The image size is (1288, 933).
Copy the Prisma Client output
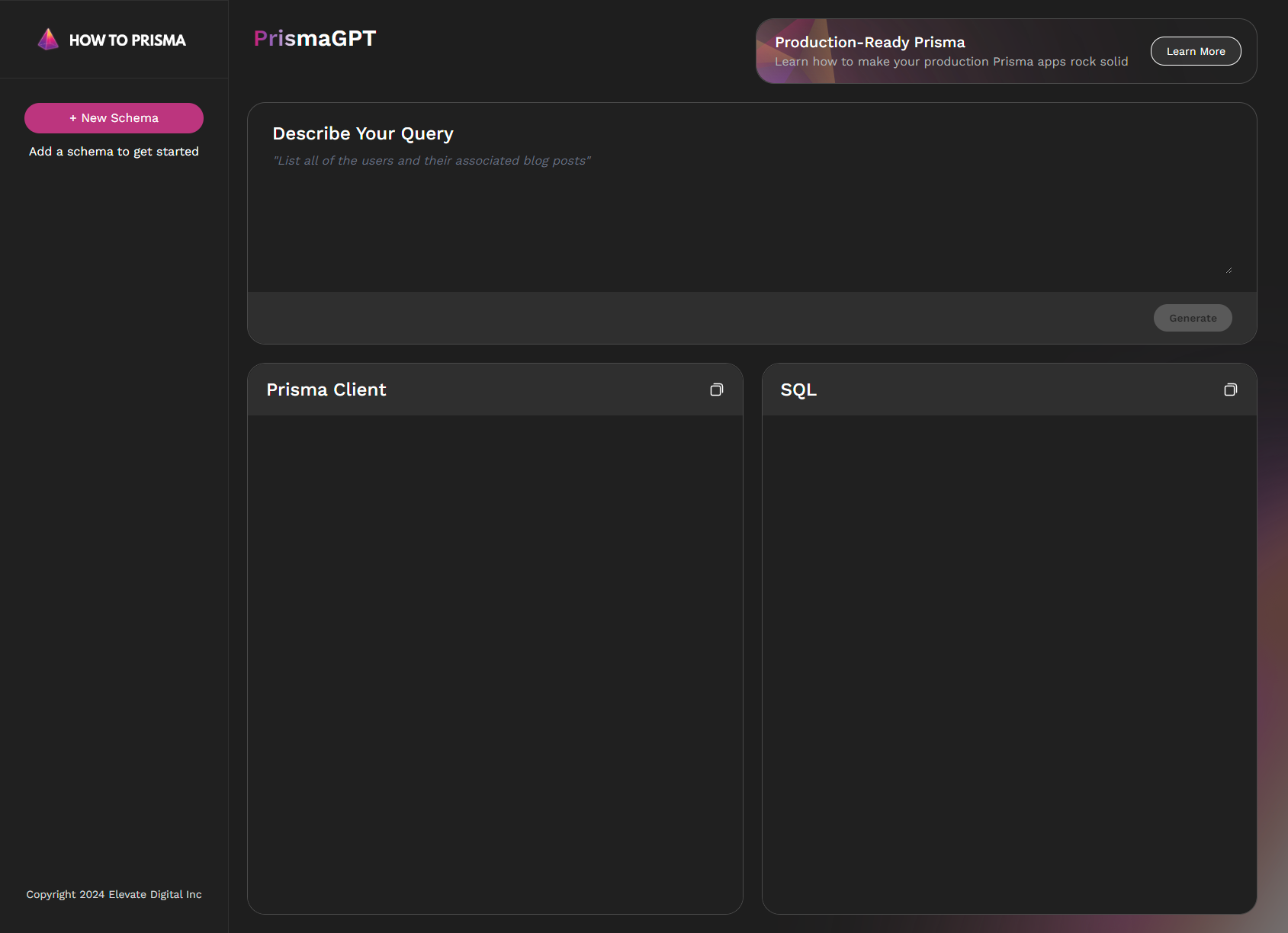pyautogui.click(x=716, y=390)
